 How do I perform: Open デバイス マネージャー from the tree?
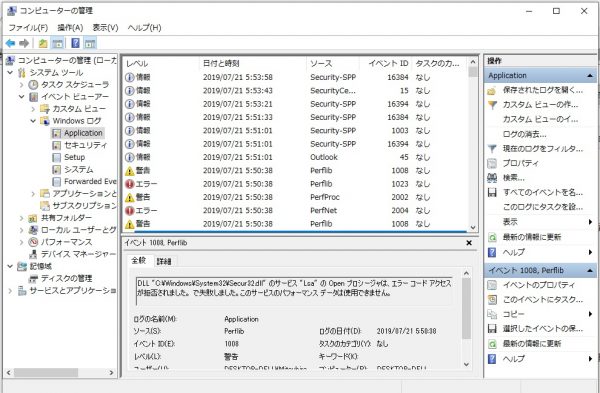[x=78, y=254]
